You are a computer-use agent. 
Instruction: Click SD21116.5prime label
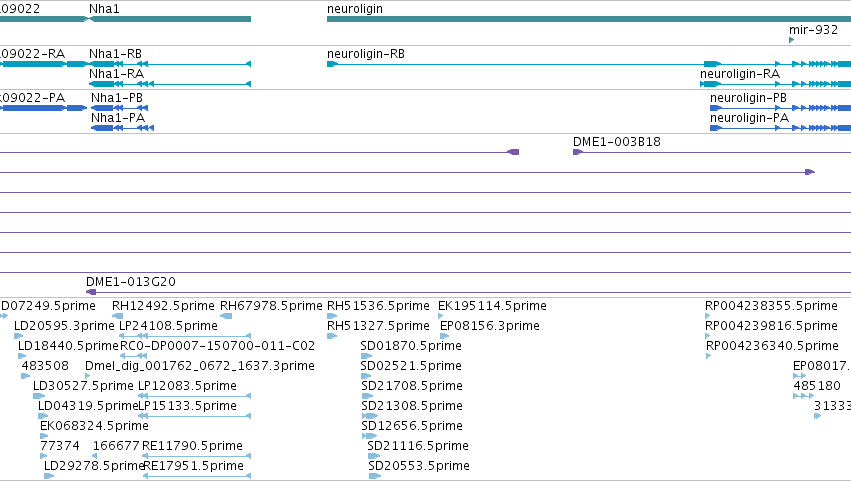418,446
